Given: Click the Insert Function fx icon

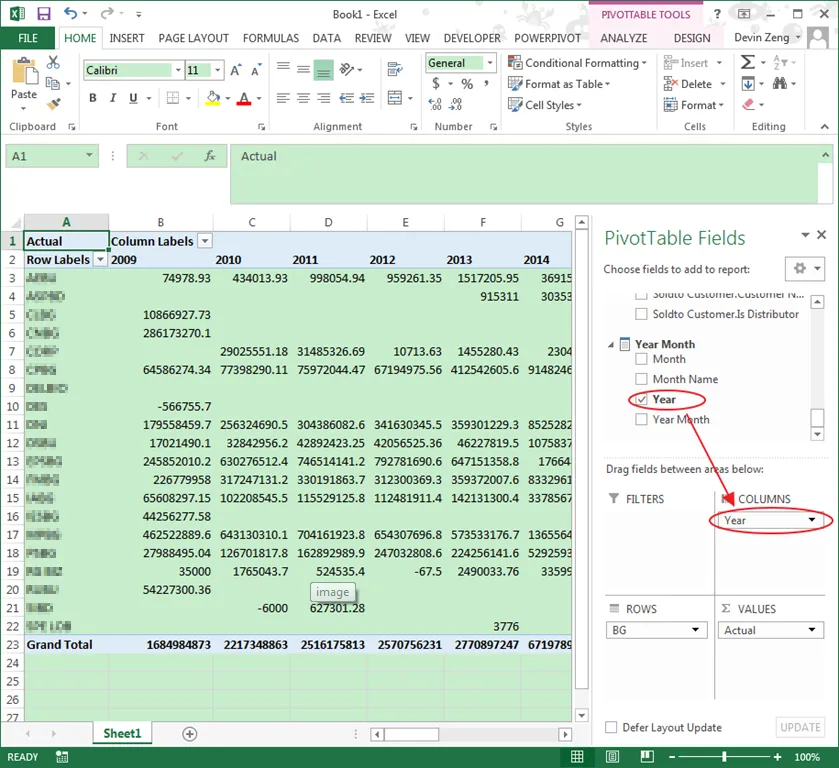Looking at the screenshot, I should (x=210, y=156).
